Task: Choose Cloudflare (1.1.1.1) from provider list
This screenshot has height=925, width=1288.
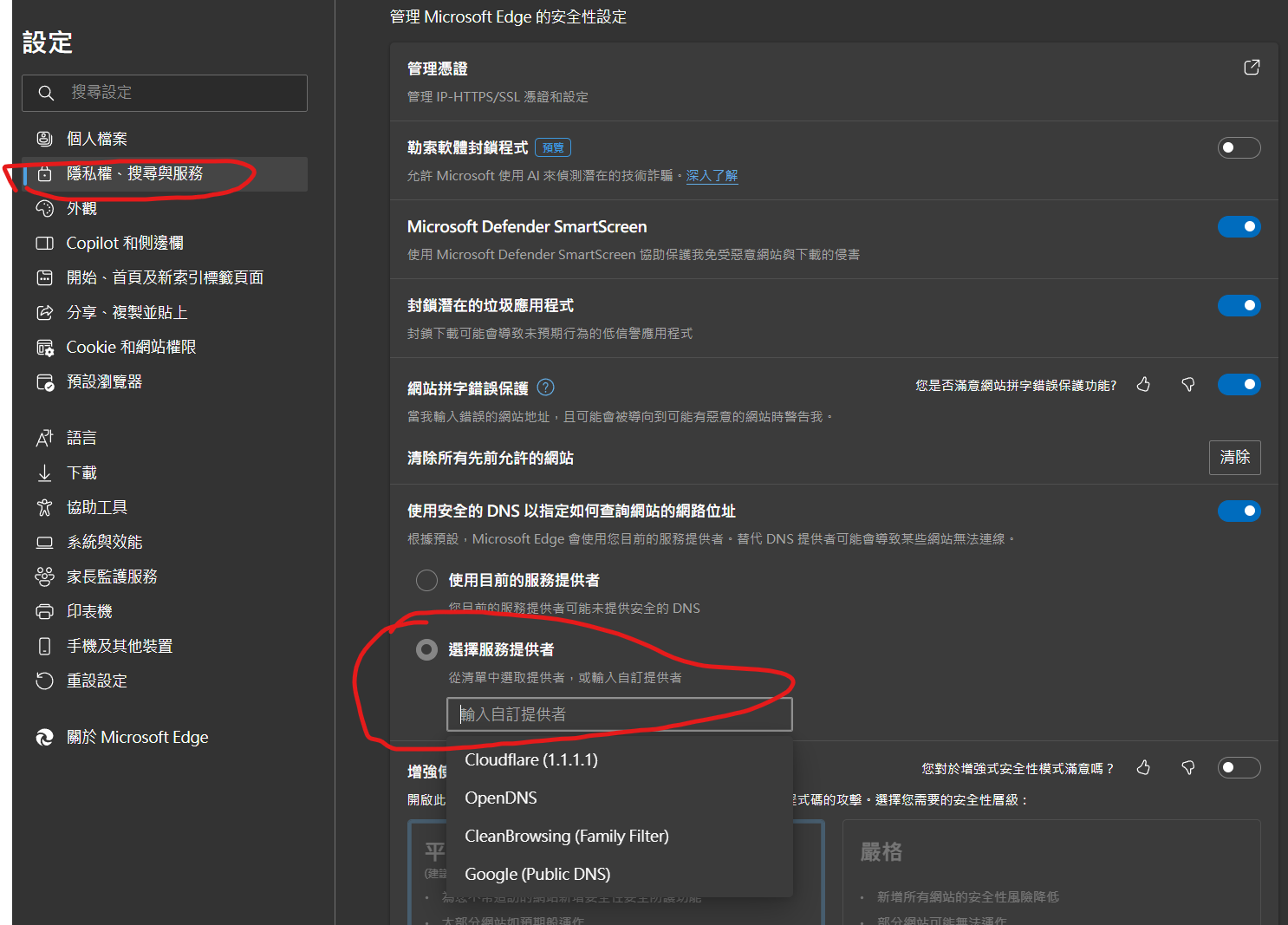Action: 620,760
